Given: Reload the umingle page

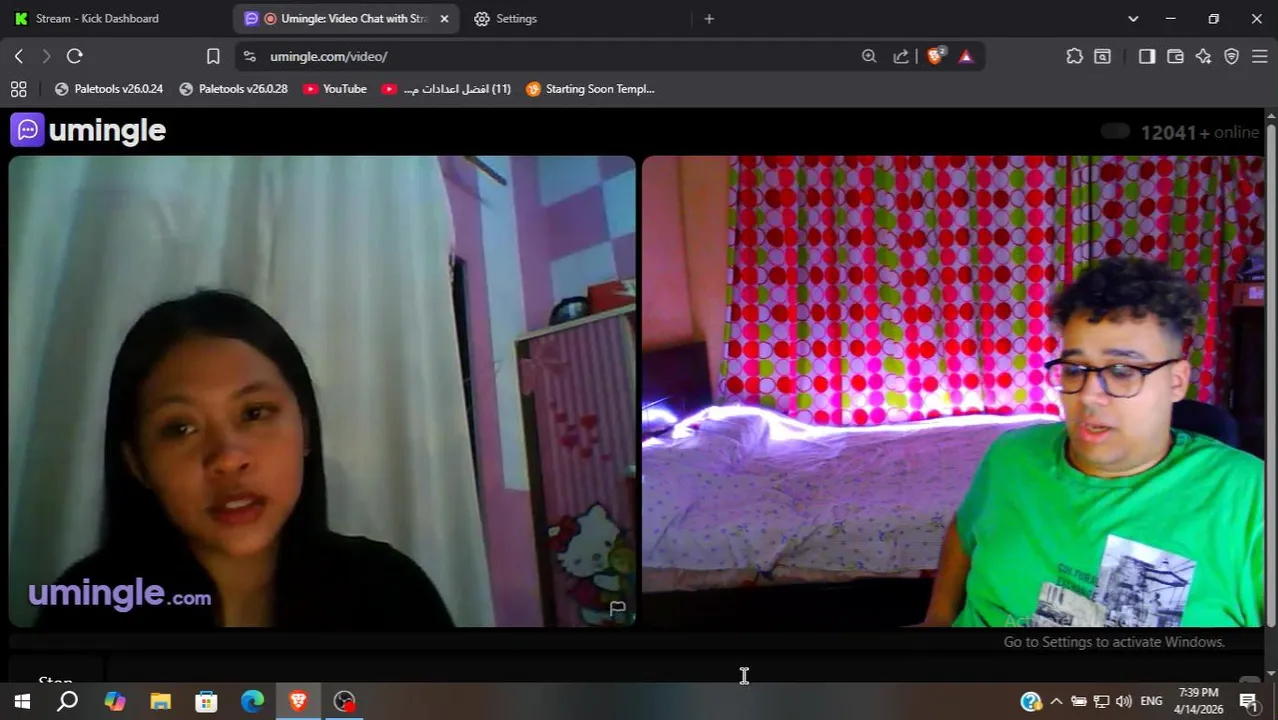Looking at the screenshot, I should [x=75, y=57].
